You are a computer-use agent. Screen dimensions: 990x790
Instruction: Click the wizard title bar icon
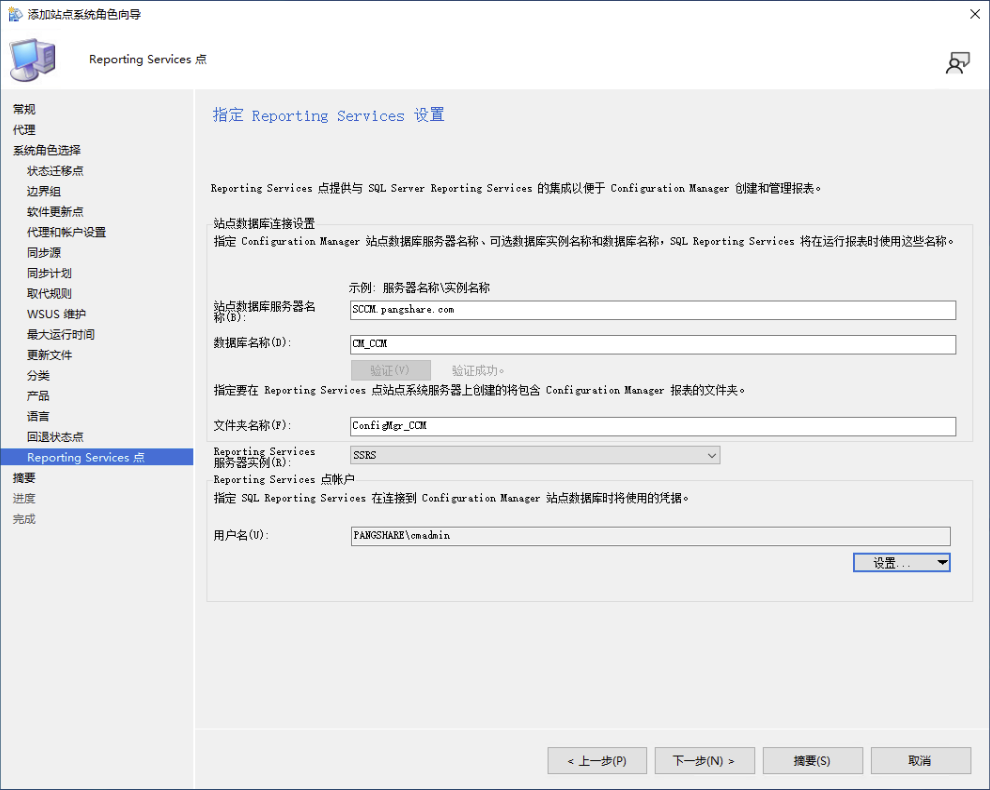click(x=15, y=14)
